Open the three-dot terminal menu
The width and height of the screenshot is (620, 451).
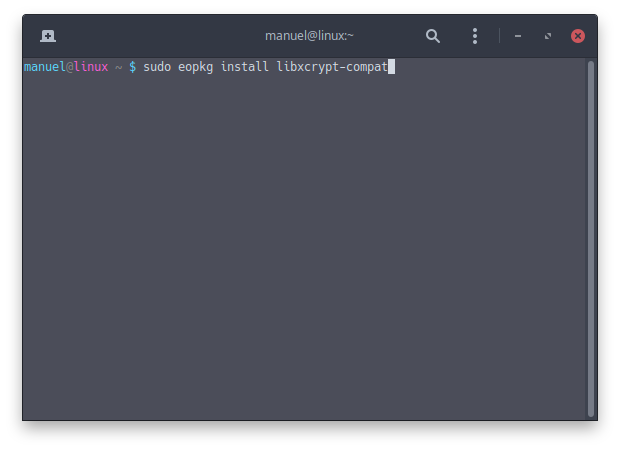tap(475, 36)
